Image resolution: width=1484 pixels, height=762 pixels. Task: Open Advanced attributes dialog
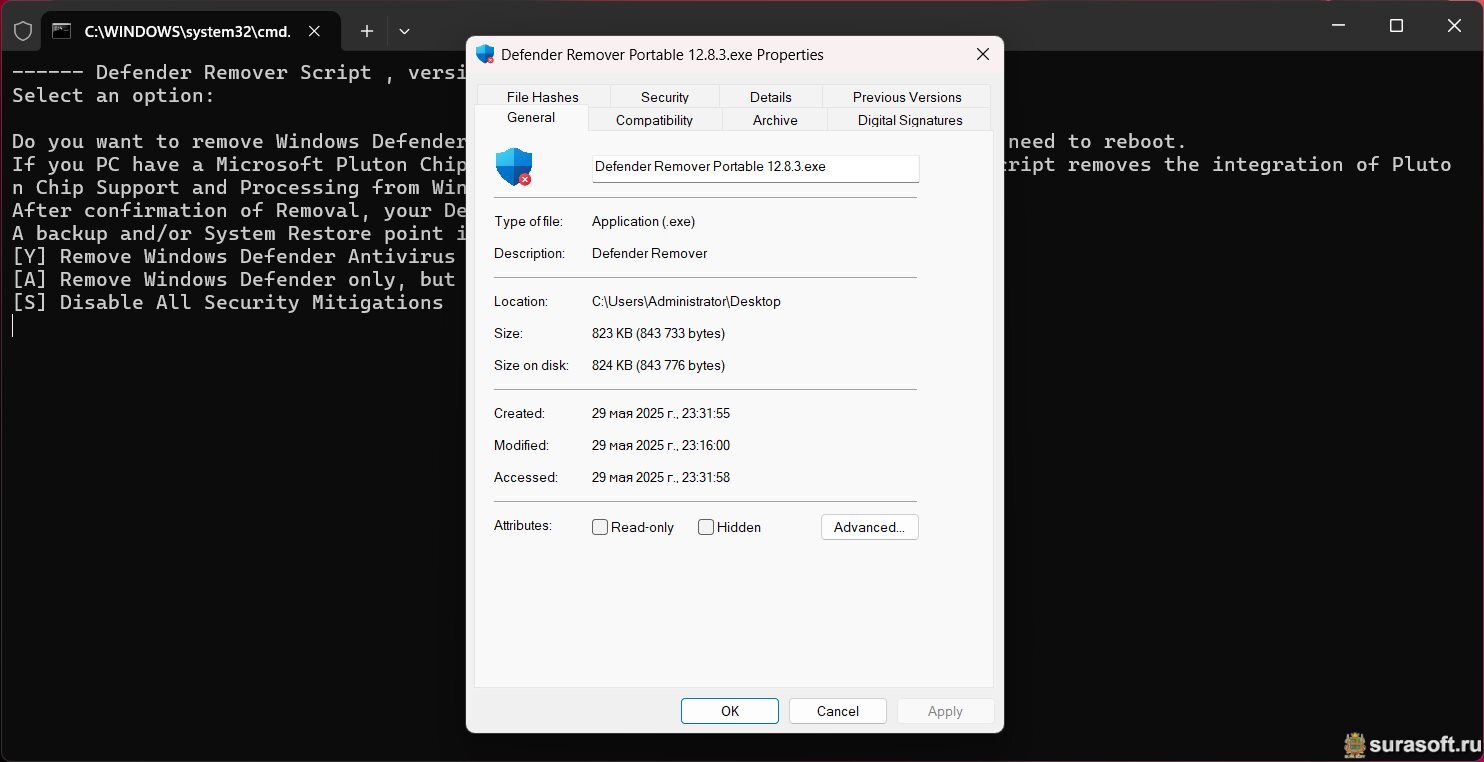[x=869, y=527]
